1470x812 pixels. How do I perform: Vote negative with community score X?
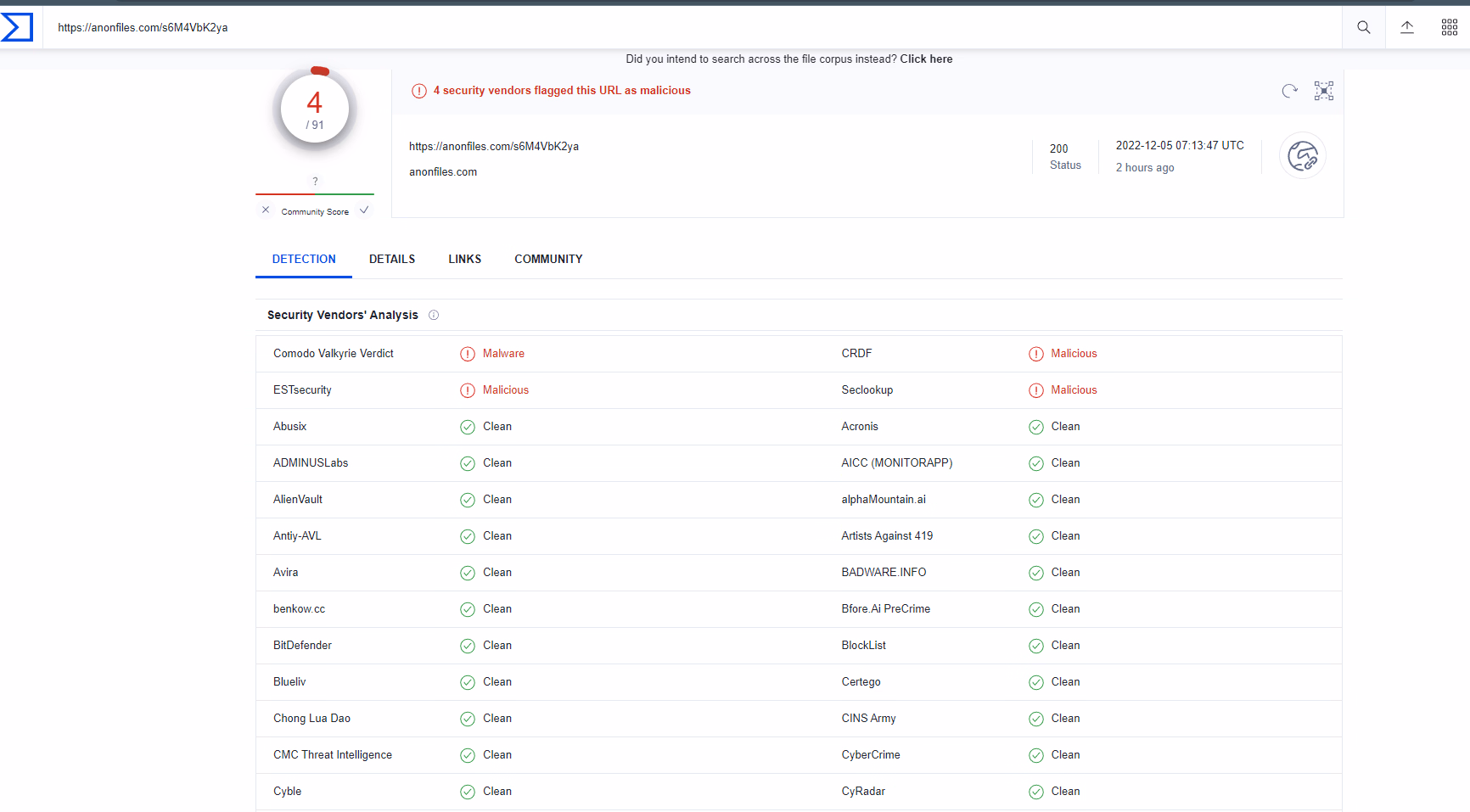click(x=266, y=210)
